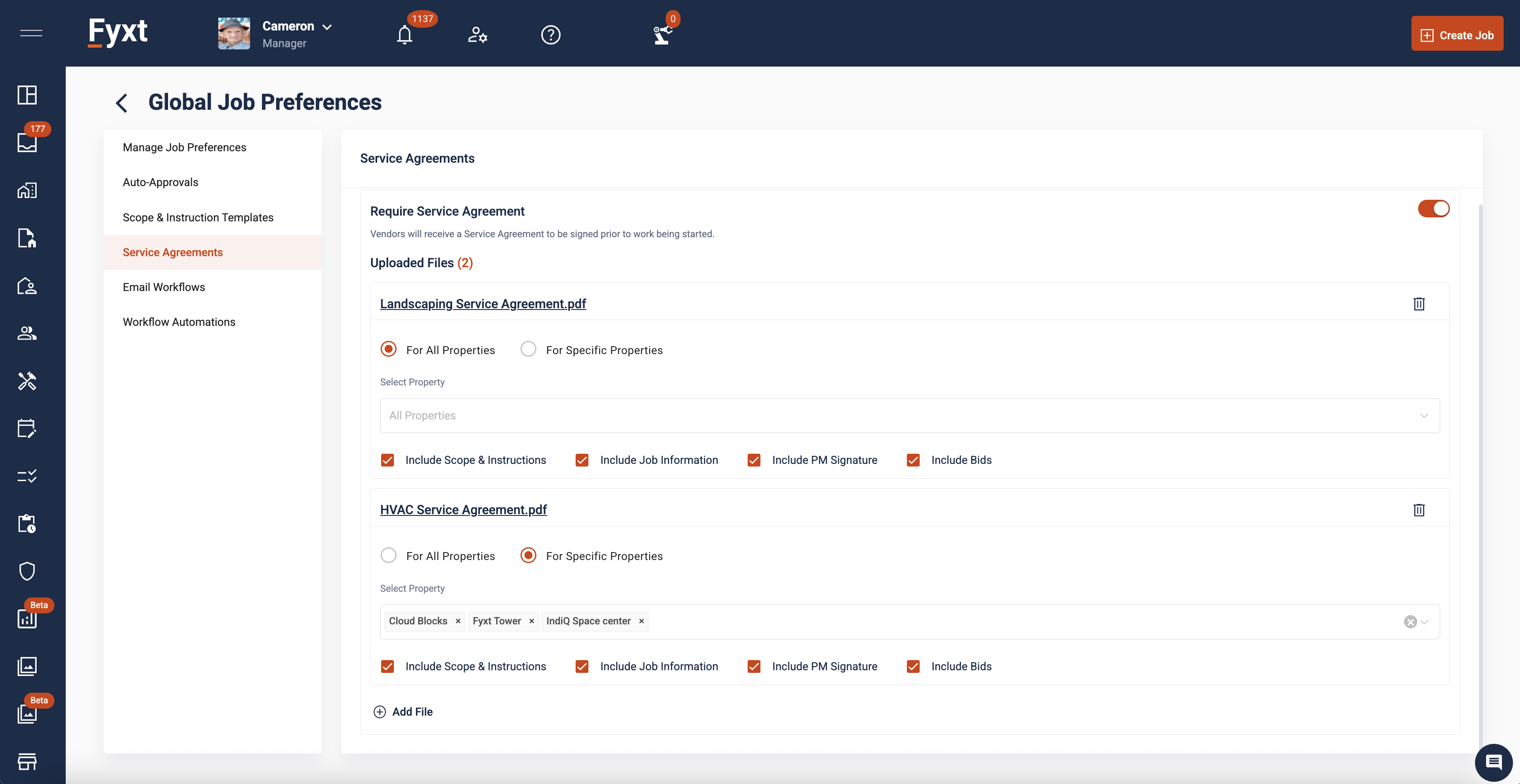
Task: Open the notifications bell
Action: (404, 35)
